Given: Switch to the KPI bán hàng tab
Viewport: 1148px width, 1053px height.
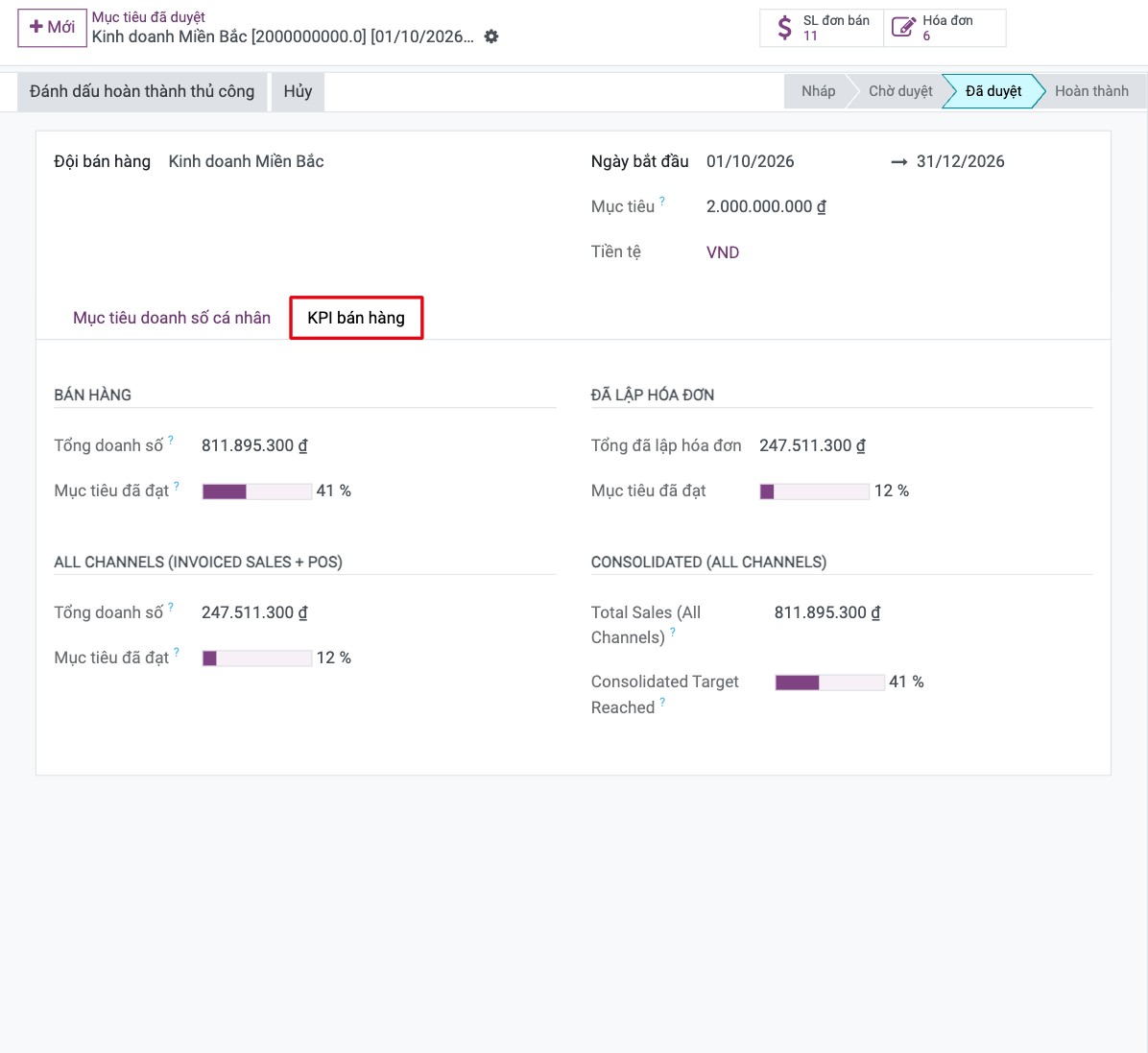Looking at the screenshot, I should 356,318.
